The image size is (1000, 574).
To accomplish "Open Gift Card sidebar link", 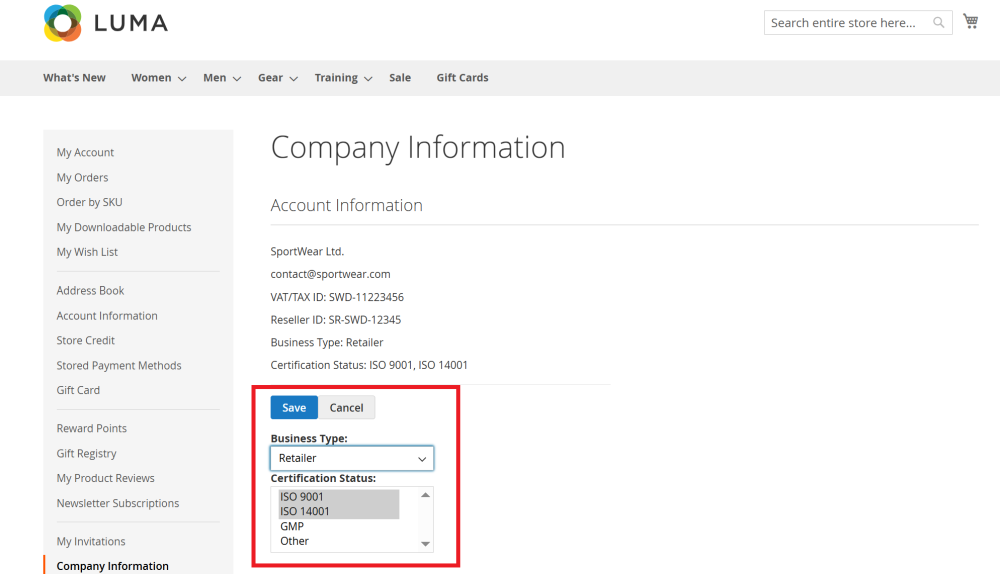I will (78, 390).
